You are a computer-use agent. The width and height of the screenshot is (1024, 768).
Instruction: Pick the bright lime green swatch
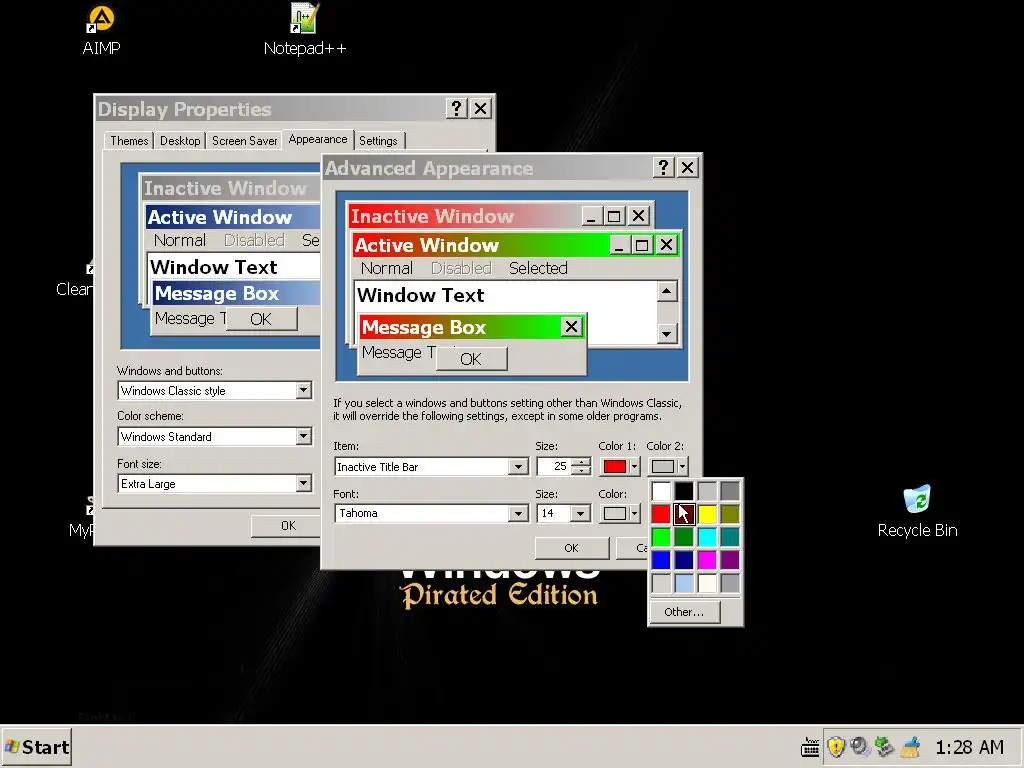pyautogui.click(x=661, y=537)
